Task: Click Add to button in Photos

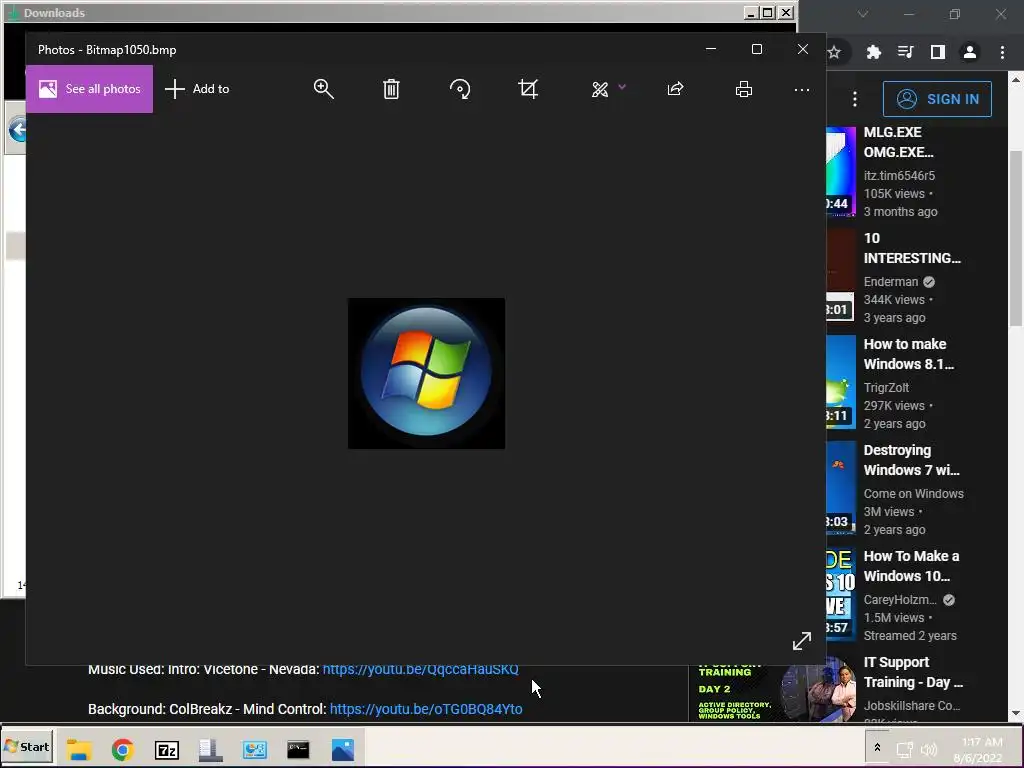Action: click(197, 89)
